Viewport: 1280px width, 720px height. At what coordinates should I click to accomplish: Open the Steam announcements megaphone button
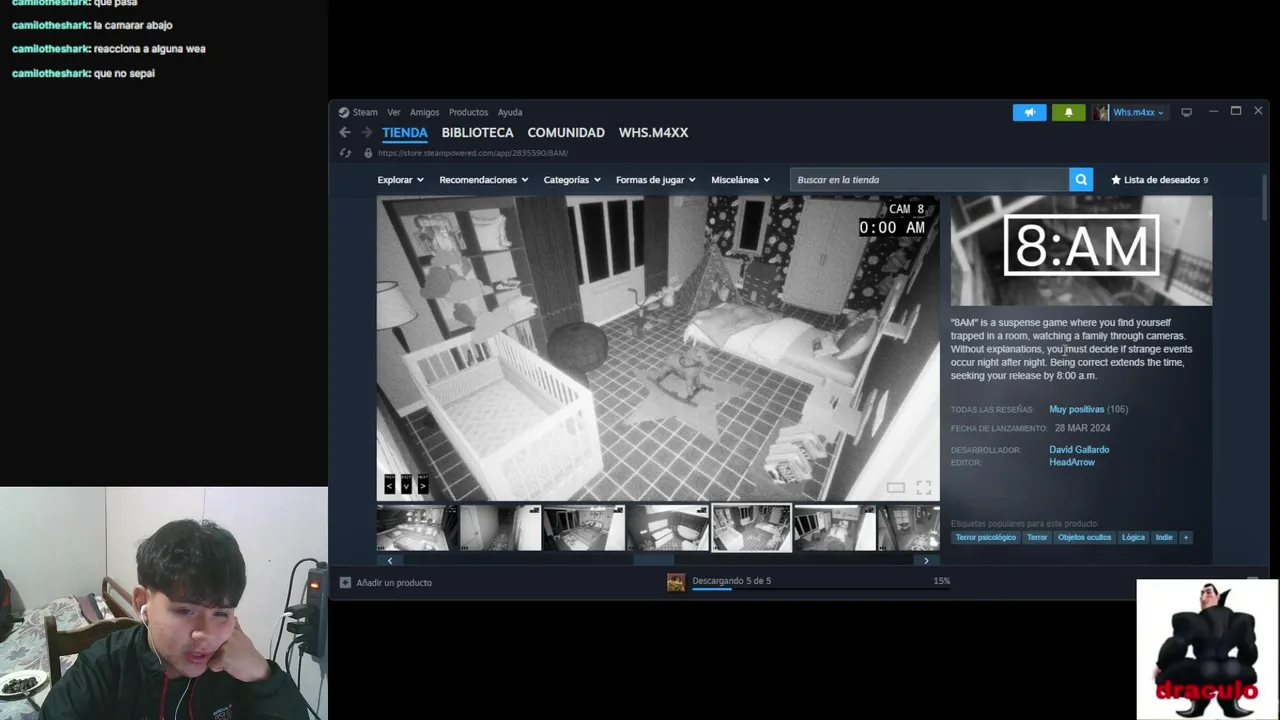1029,112
